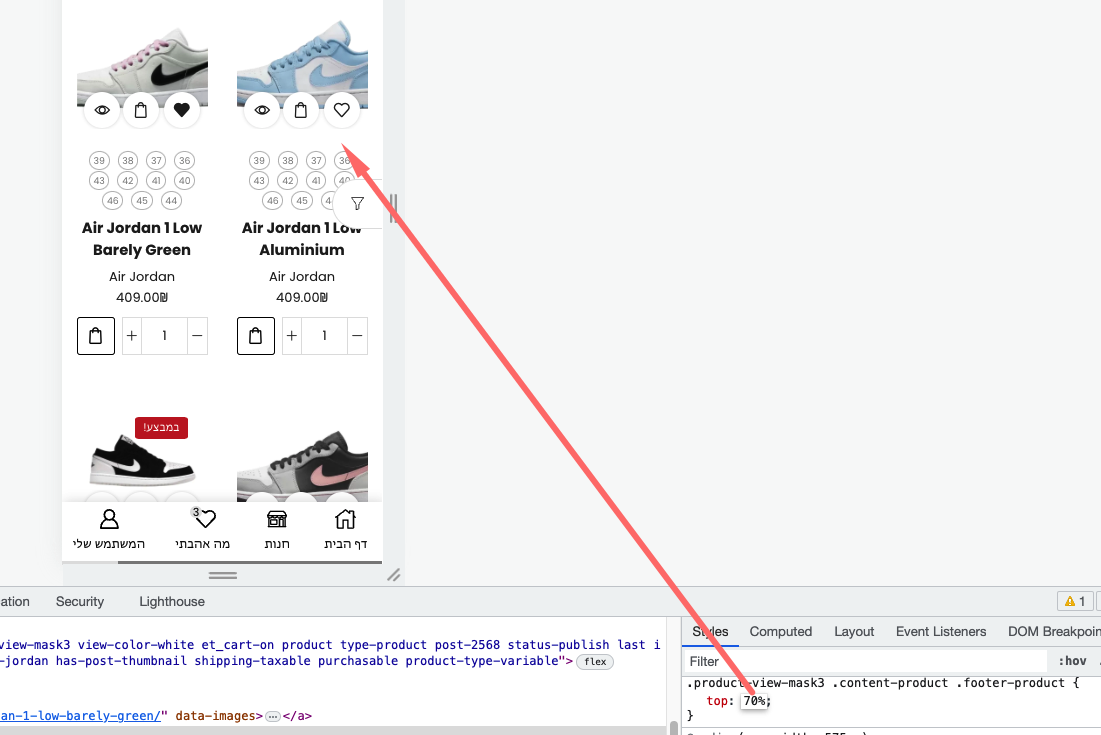Screen dimensions: 1101x735
Task: Click the overlay bag icon on Aluminium shoe image
Action: click(x=301, y=110)
